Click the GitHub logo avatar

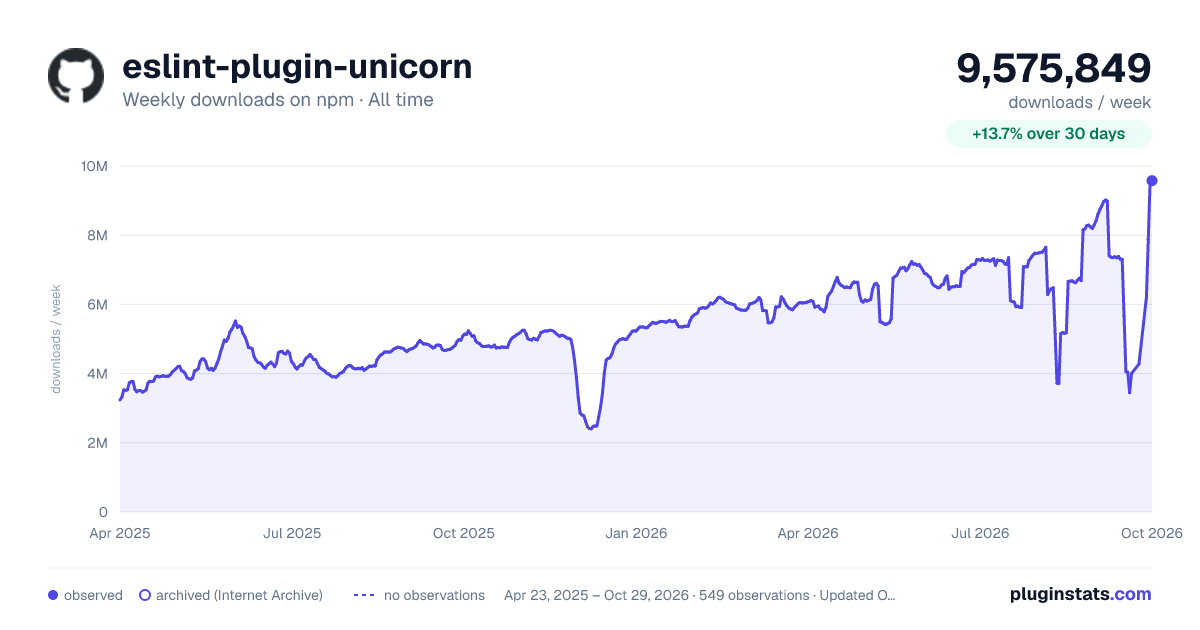point(76,76)
